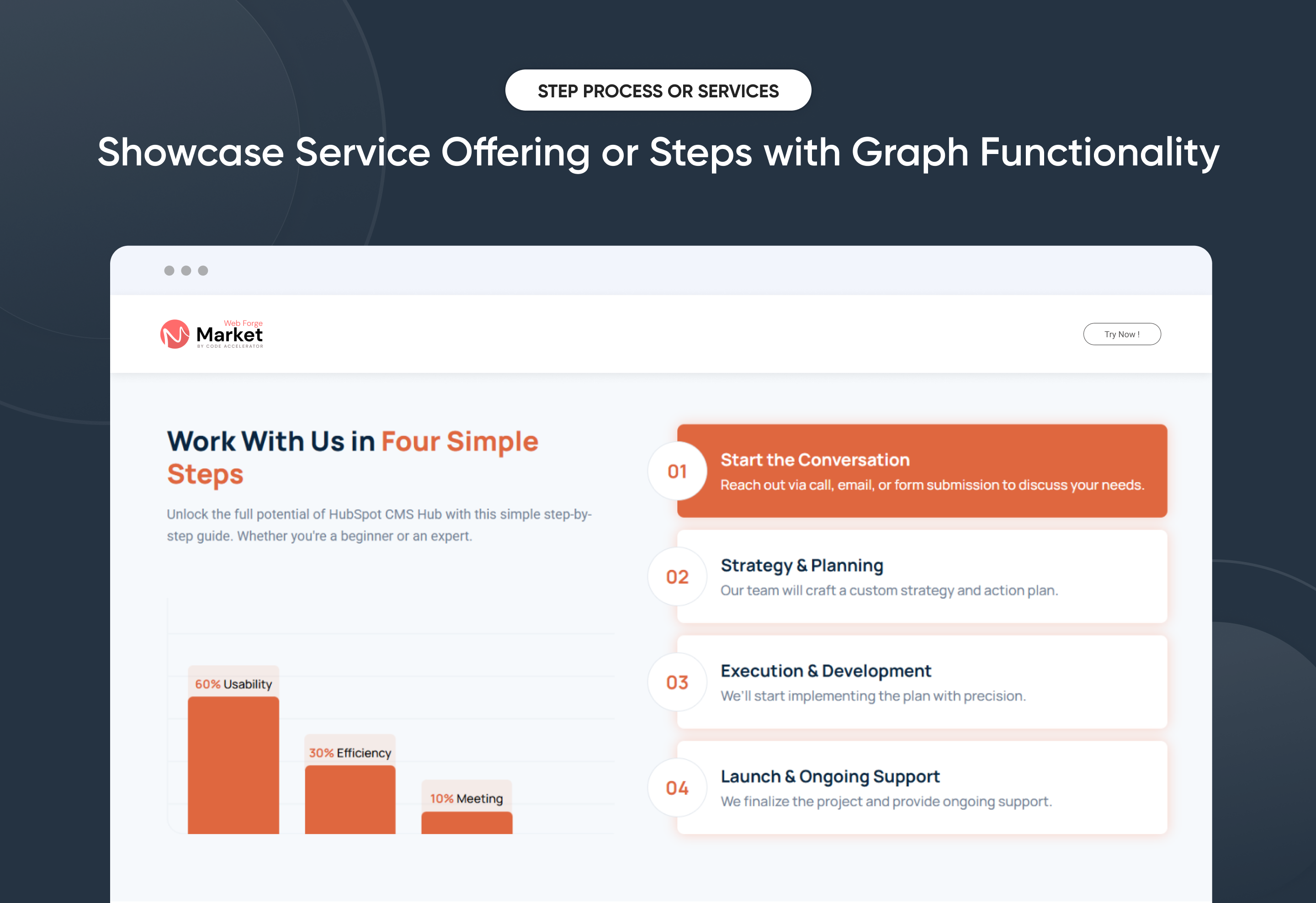Click the Web Forge Market logo icon
Image resolution: width=1316 pixels, height=903 pixels.
tap(175, 334)
